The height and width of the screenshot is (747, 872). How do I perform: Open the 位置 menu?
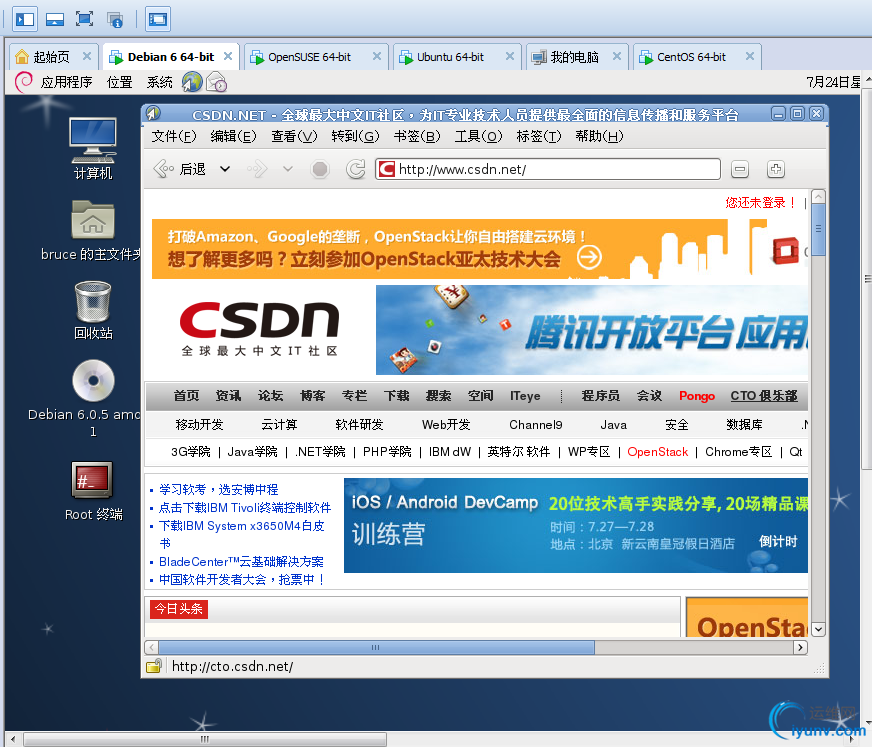pyautogui.click(x=119, y=82)
